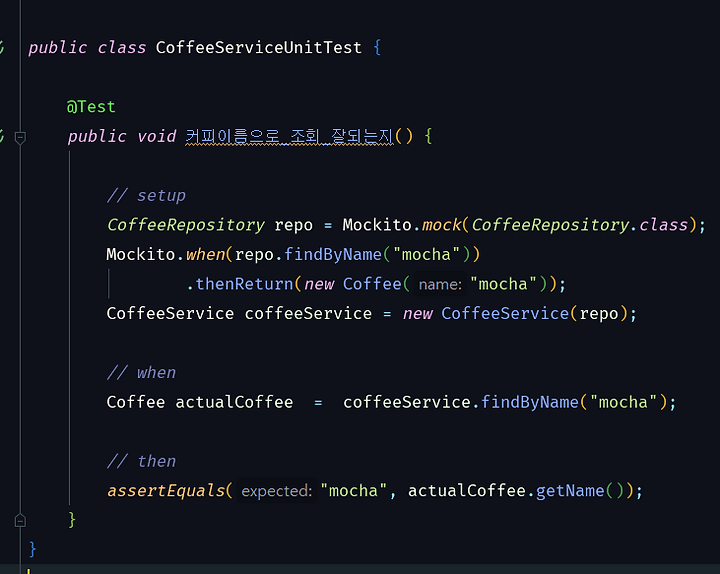Image resolution: width=720 pixels, height=574 pixels.
Task: Click the 'name:' parameter inlay hint
Action: pos(439,284)
